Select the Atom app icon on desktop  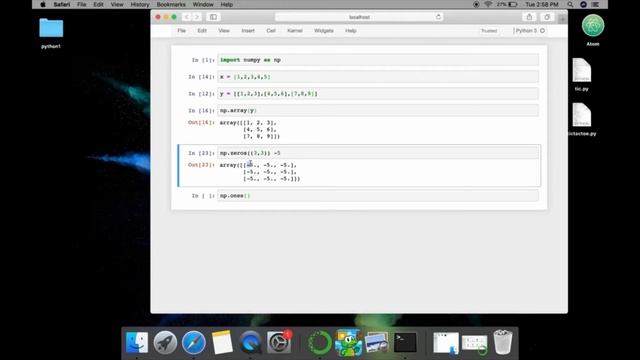click(593, 25)
